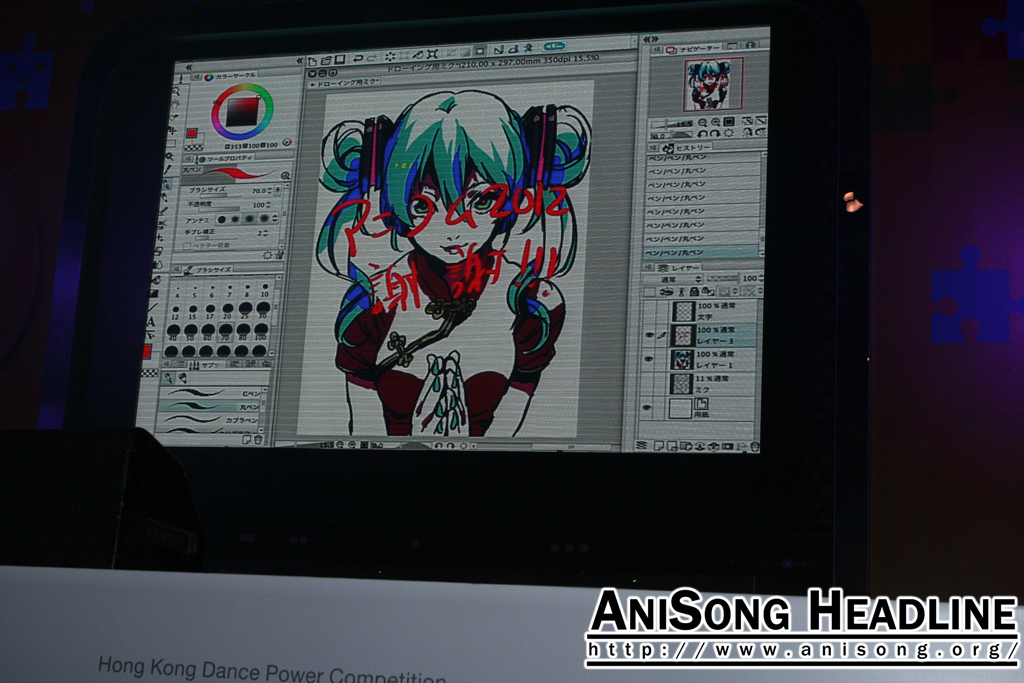Zoom in using Navigator plus magnifier

click(716, 122)
